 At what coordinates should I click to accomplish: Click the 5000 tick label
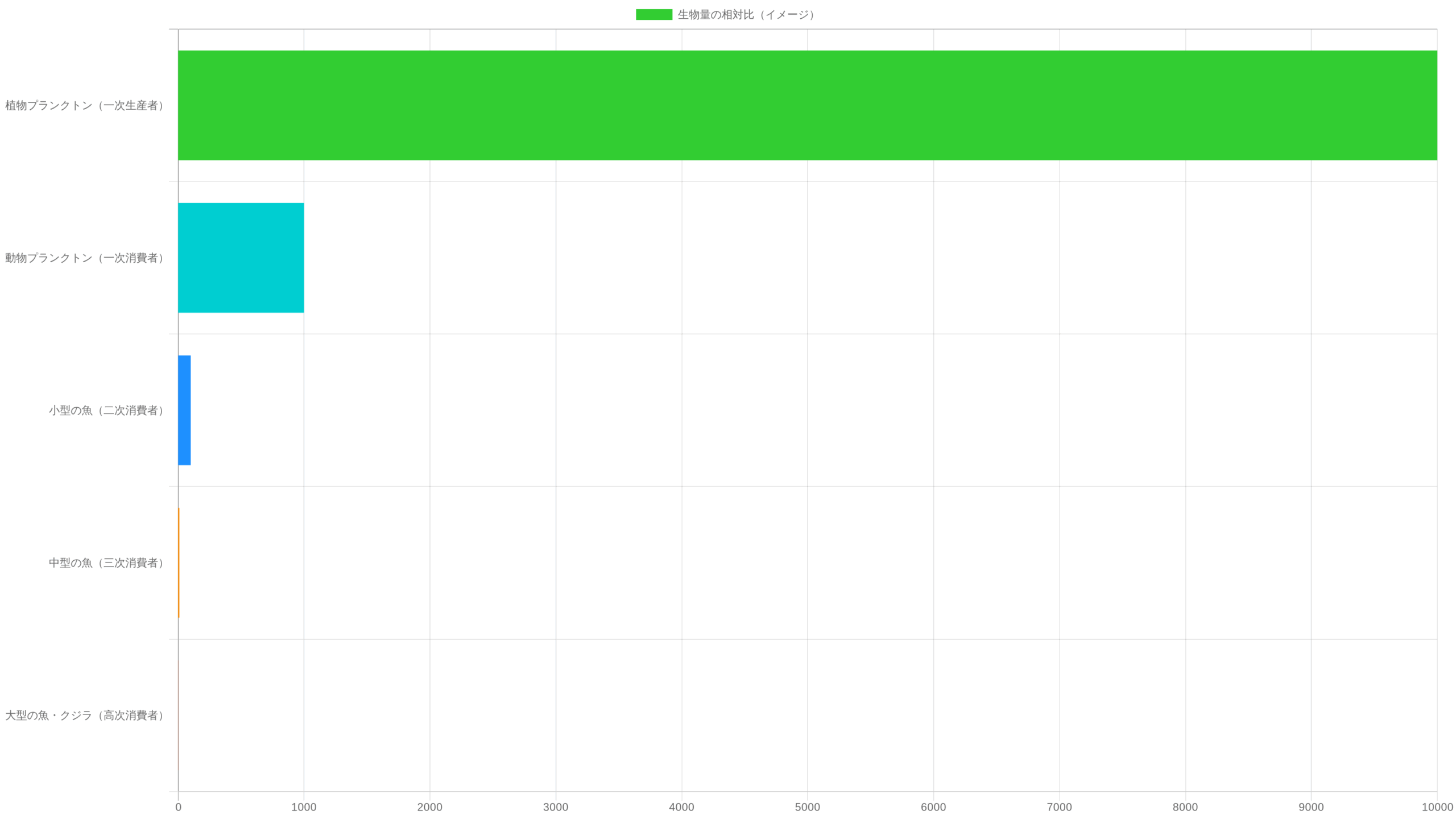coord(807,807)
